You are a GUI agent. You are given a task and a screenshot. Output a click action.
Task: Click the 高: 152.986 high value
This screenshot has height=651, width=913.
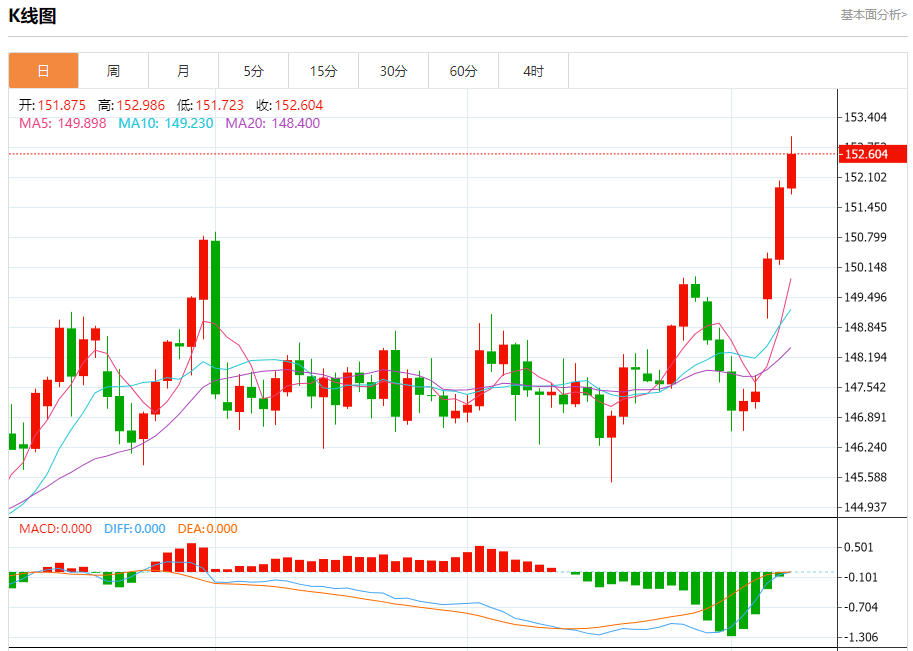click(132, 105)
